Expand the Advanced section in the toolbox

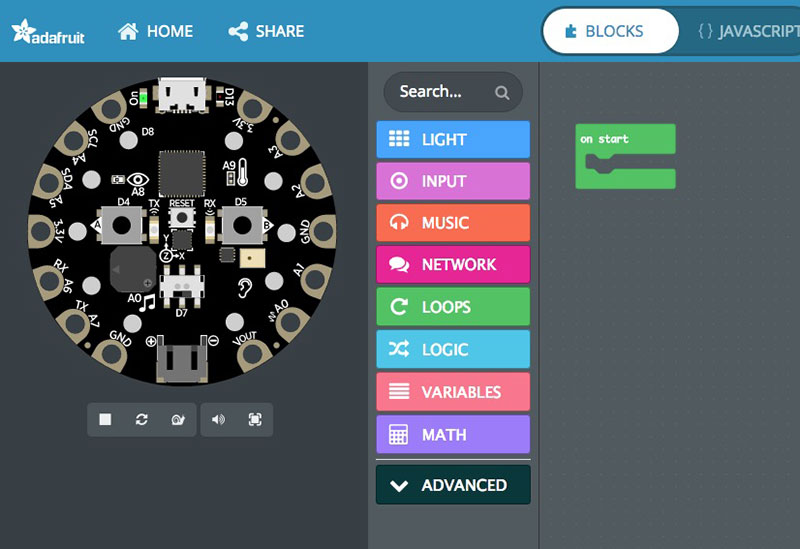[x=453, y=485]
